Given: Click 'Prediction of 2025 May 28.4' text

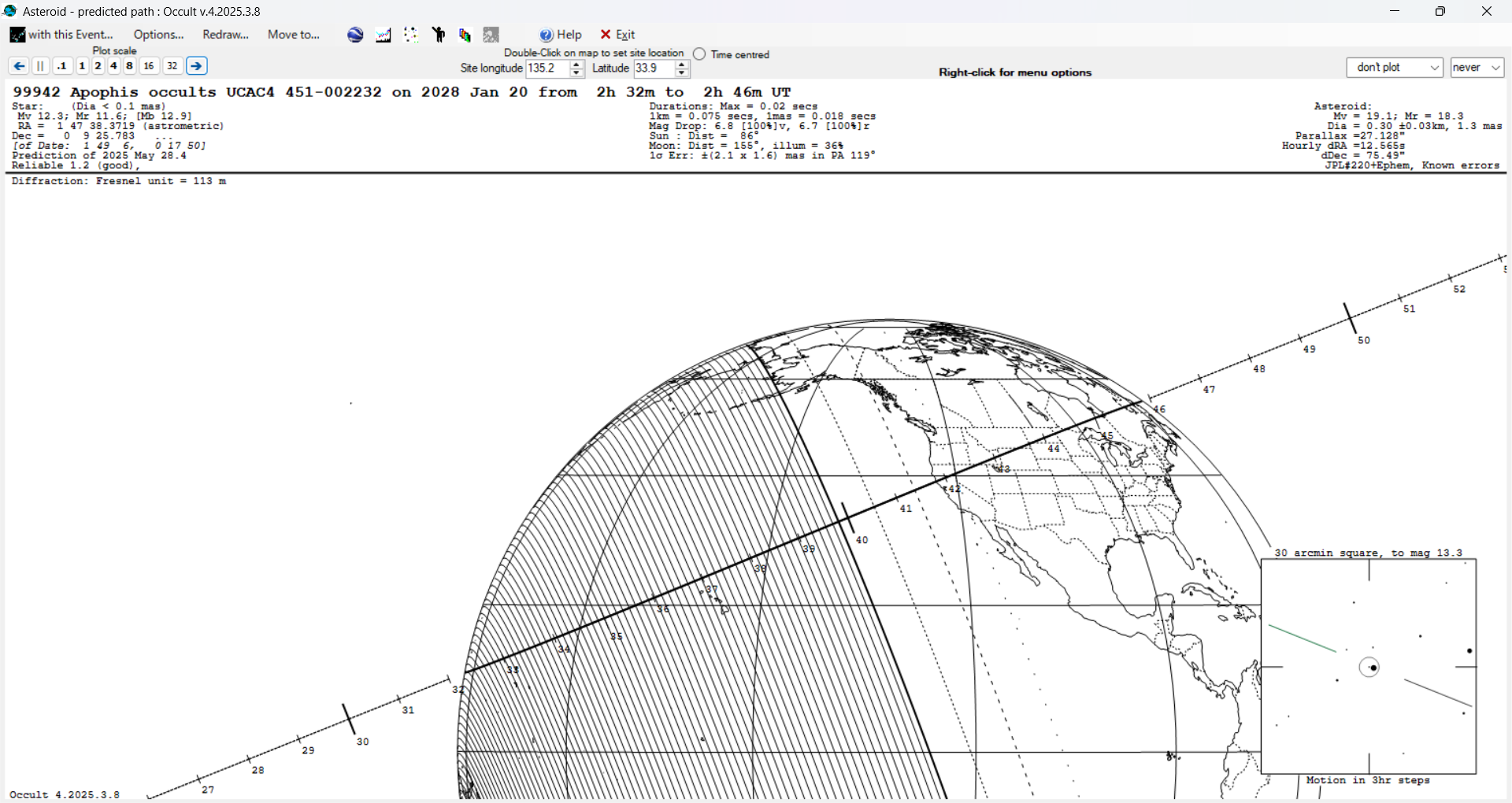Looking at the screenshot, I should click(x=99, y=156).
